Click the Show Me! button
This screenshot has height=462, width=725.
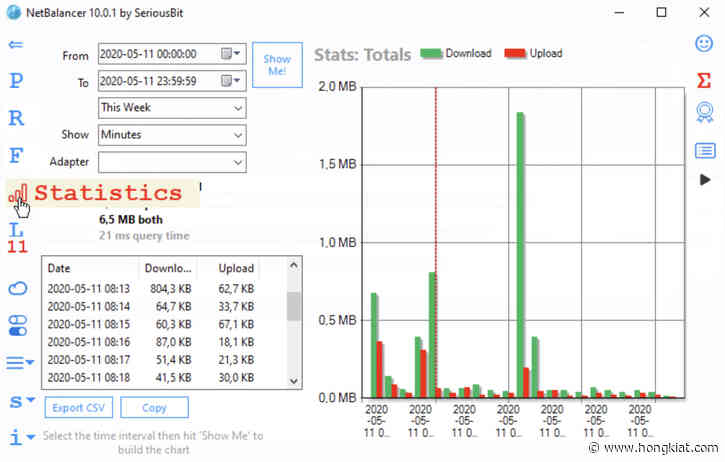coord(277,65)
